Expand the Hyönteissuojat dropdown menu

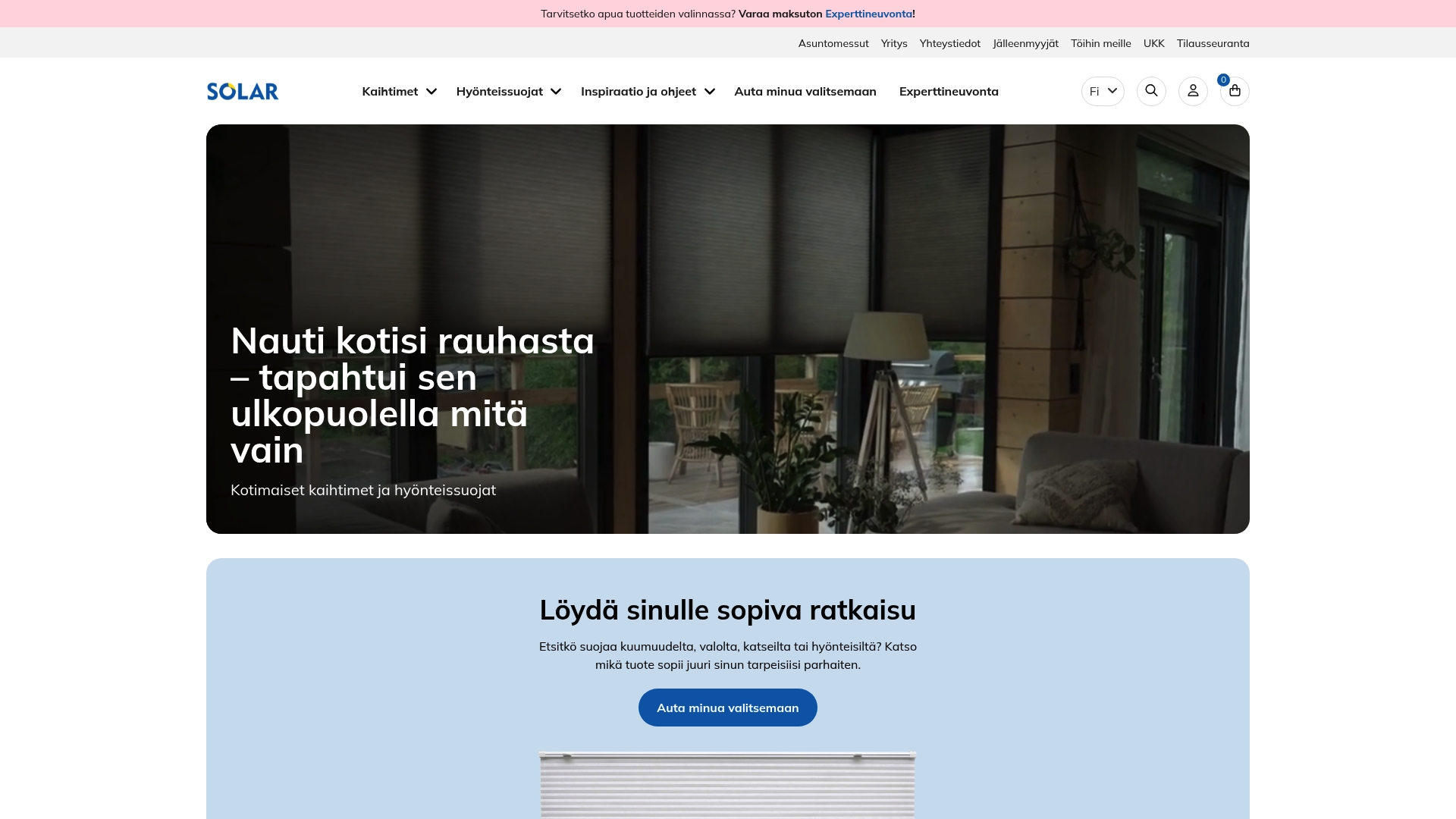(x=508, y=91)
